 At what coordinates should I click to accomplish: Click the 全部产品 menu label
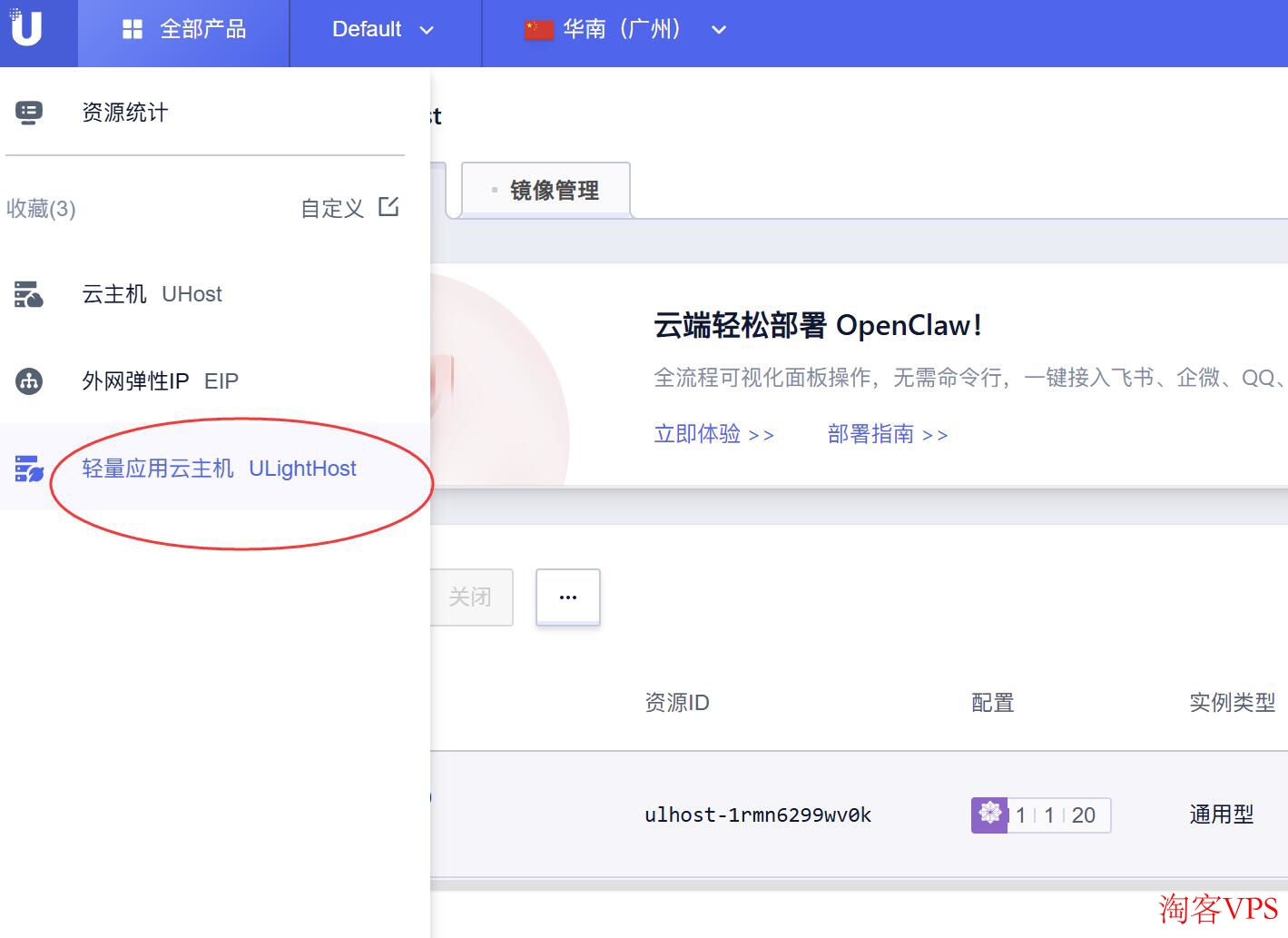point(203,29)
